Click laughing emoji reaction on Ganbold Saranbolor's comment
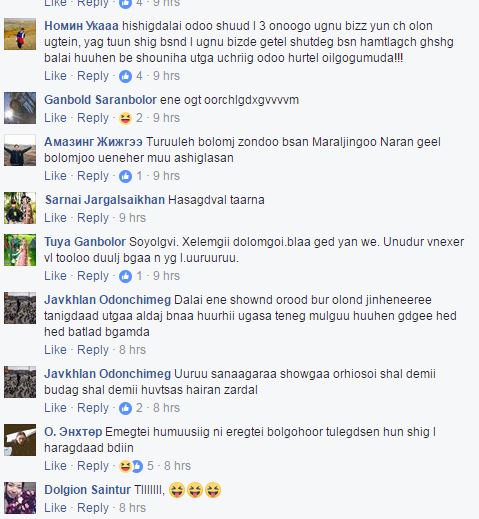This screenshot has height=519, width=479. point(125,118)
